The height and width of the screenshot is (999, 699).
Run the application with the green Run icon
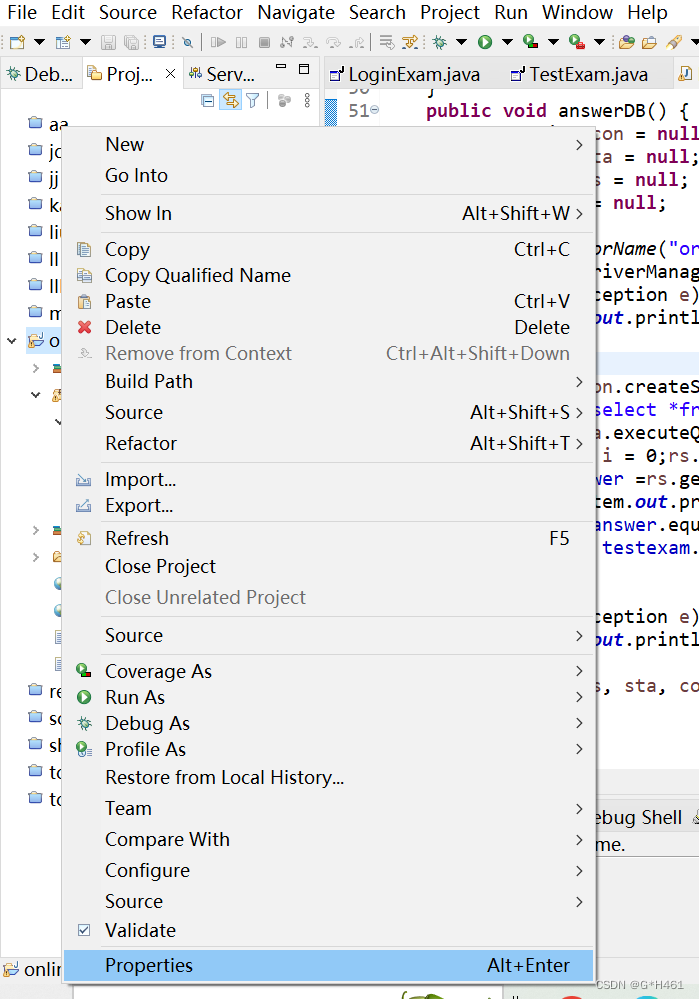pyautogui.click(x=485, y=41)
